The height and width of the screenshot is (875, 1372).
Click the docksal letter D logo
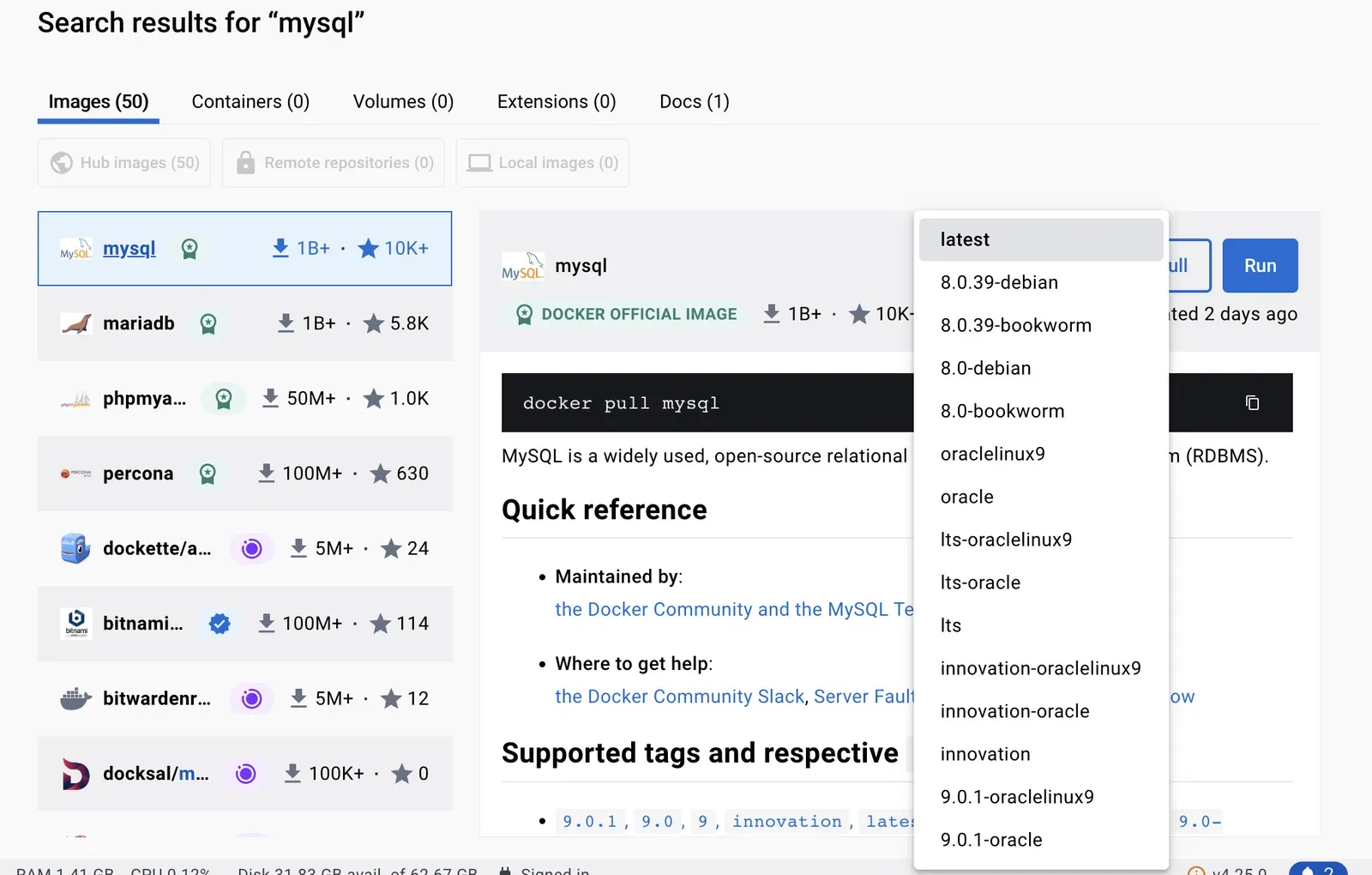tap(75, 773)
